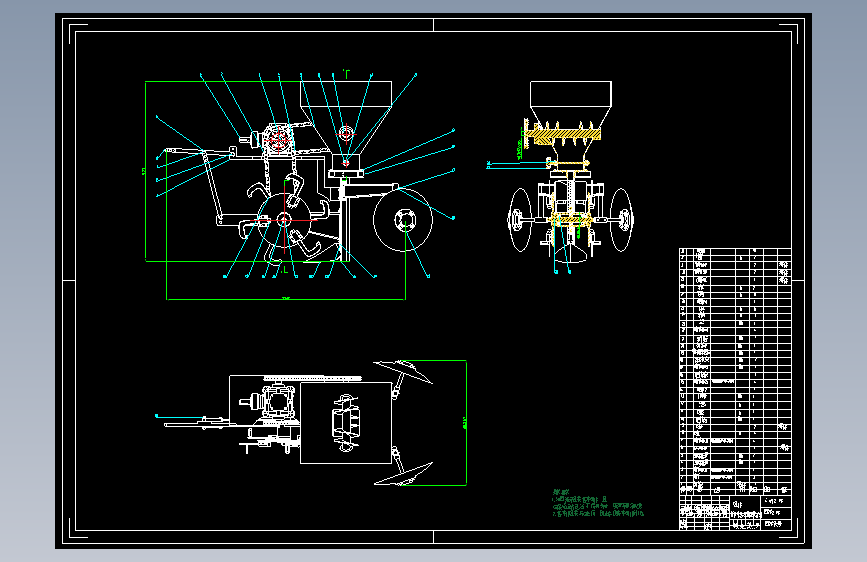This screenshot has width=867, height=562.
Task: Click the rear press wheel in side view
Action: tap(403, 220)
